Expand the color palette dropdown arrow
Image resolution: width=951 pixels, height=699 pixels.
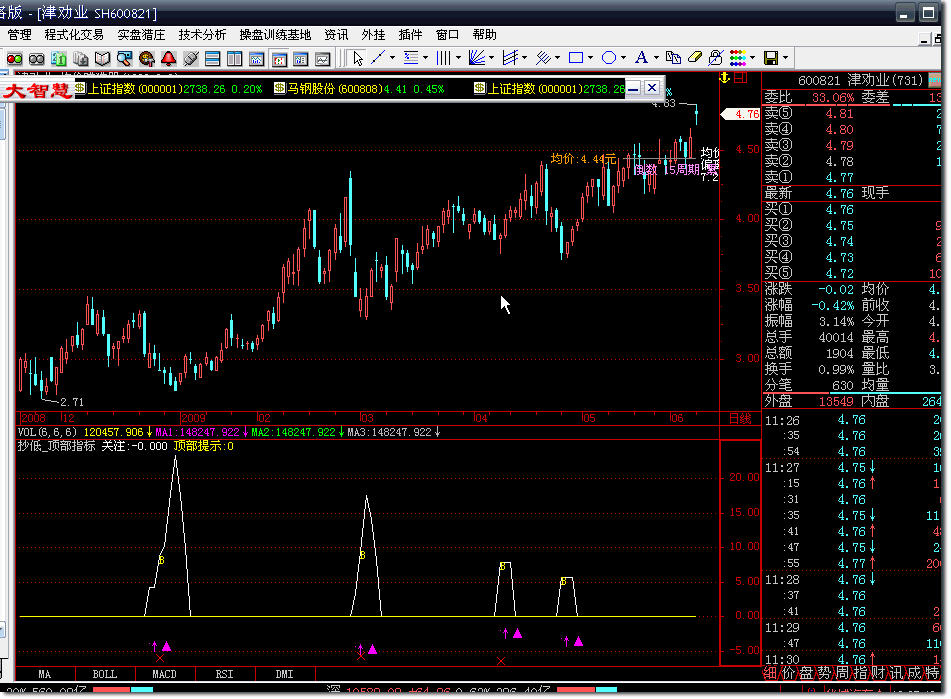tap(753, 58)
